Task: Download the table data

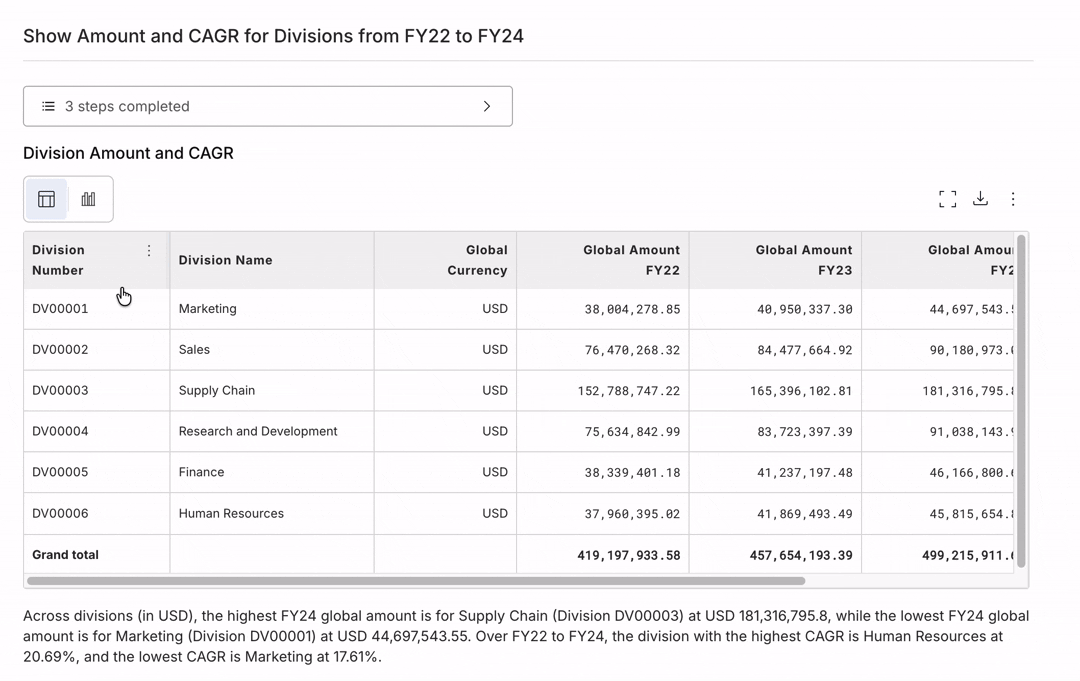Action: [980, 199]
